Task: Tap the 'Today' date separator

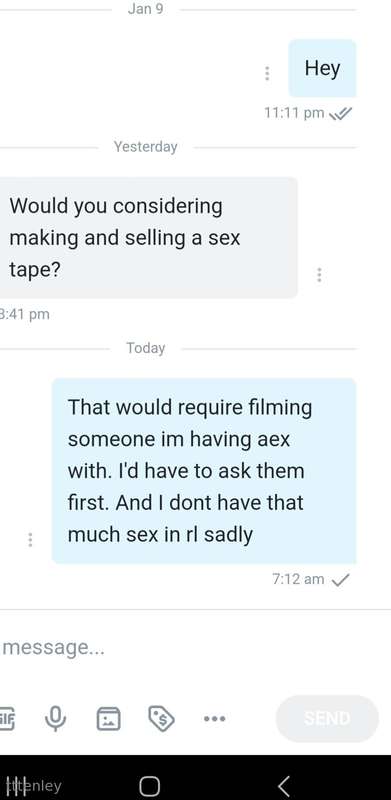Action: [x=146, y=348]
